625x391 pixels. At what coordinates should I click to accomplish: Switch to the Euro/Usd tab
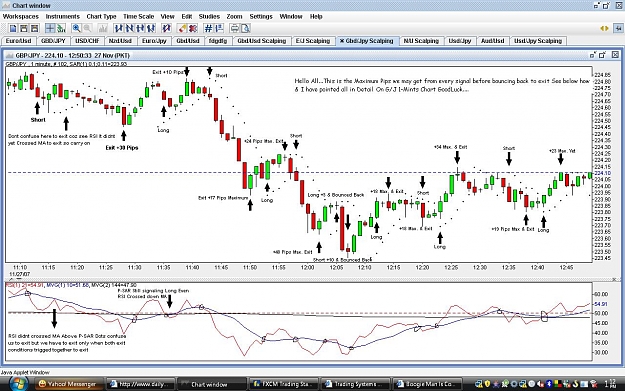[19, 41]
